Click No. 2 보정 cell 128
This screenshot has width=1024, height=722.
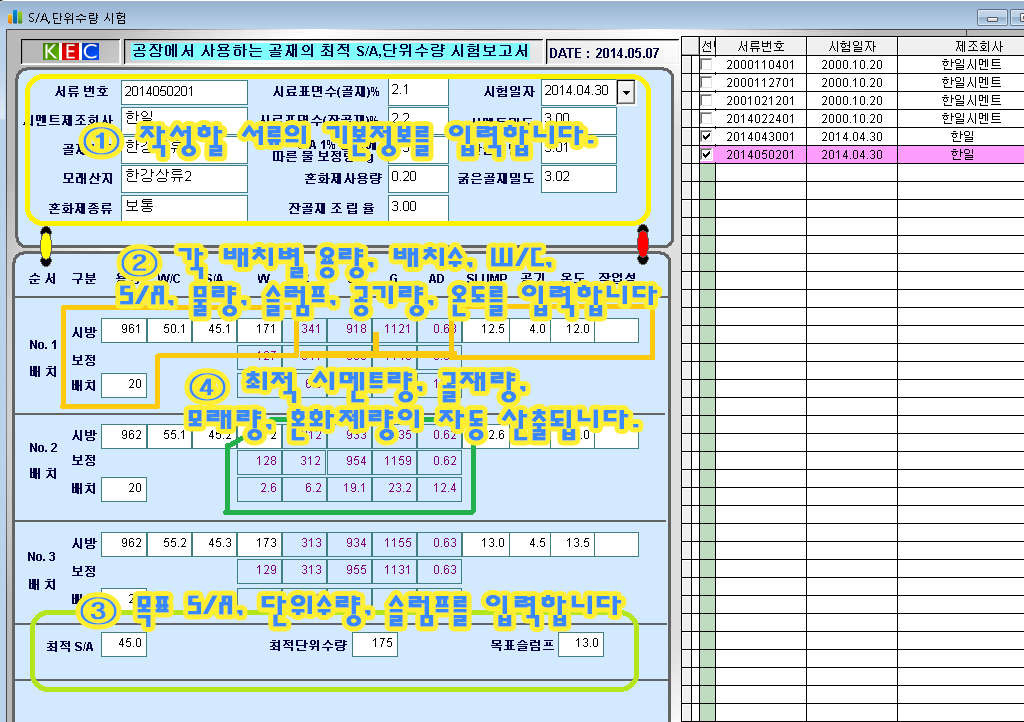point(259,462)
